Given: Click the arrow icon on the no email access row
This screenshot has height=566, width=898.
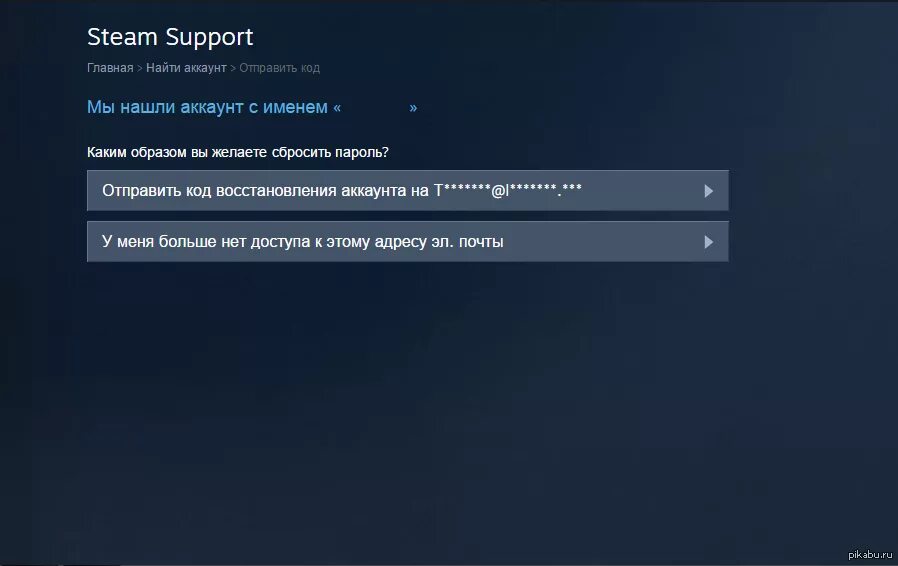Looking at the screenshot, I should (708, 242).
